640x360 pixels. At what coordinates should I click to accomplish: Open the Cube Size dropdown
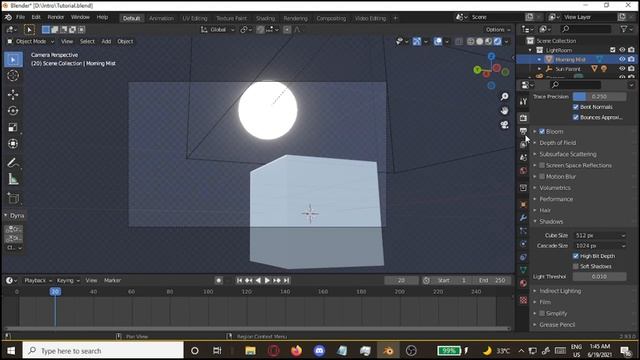coord(600,236)
